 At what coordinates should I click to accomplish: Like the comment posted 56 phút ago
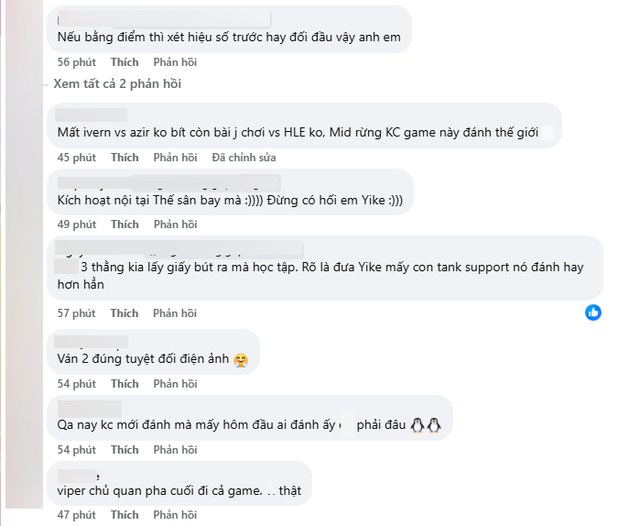tap(124, 62)
